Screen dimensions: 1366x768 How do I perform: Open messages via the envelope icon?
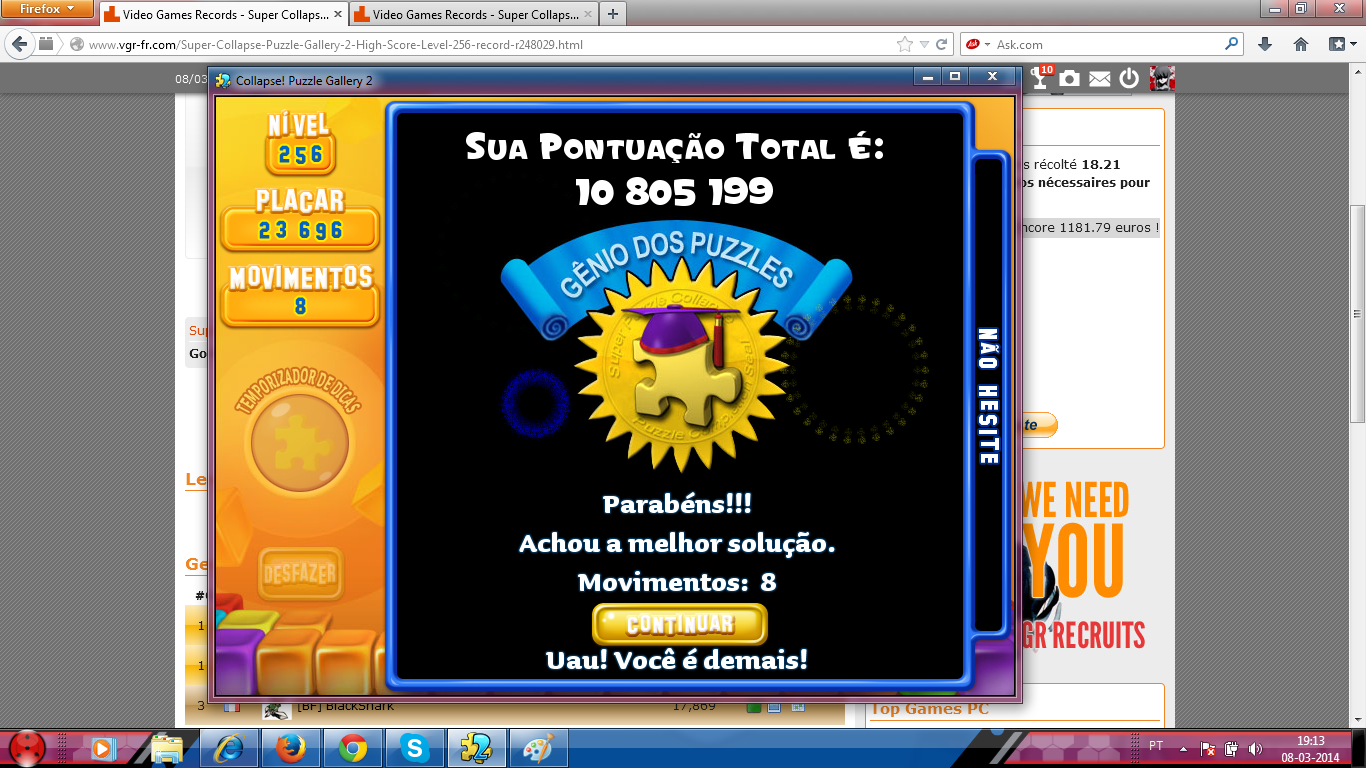[1099, 79]
